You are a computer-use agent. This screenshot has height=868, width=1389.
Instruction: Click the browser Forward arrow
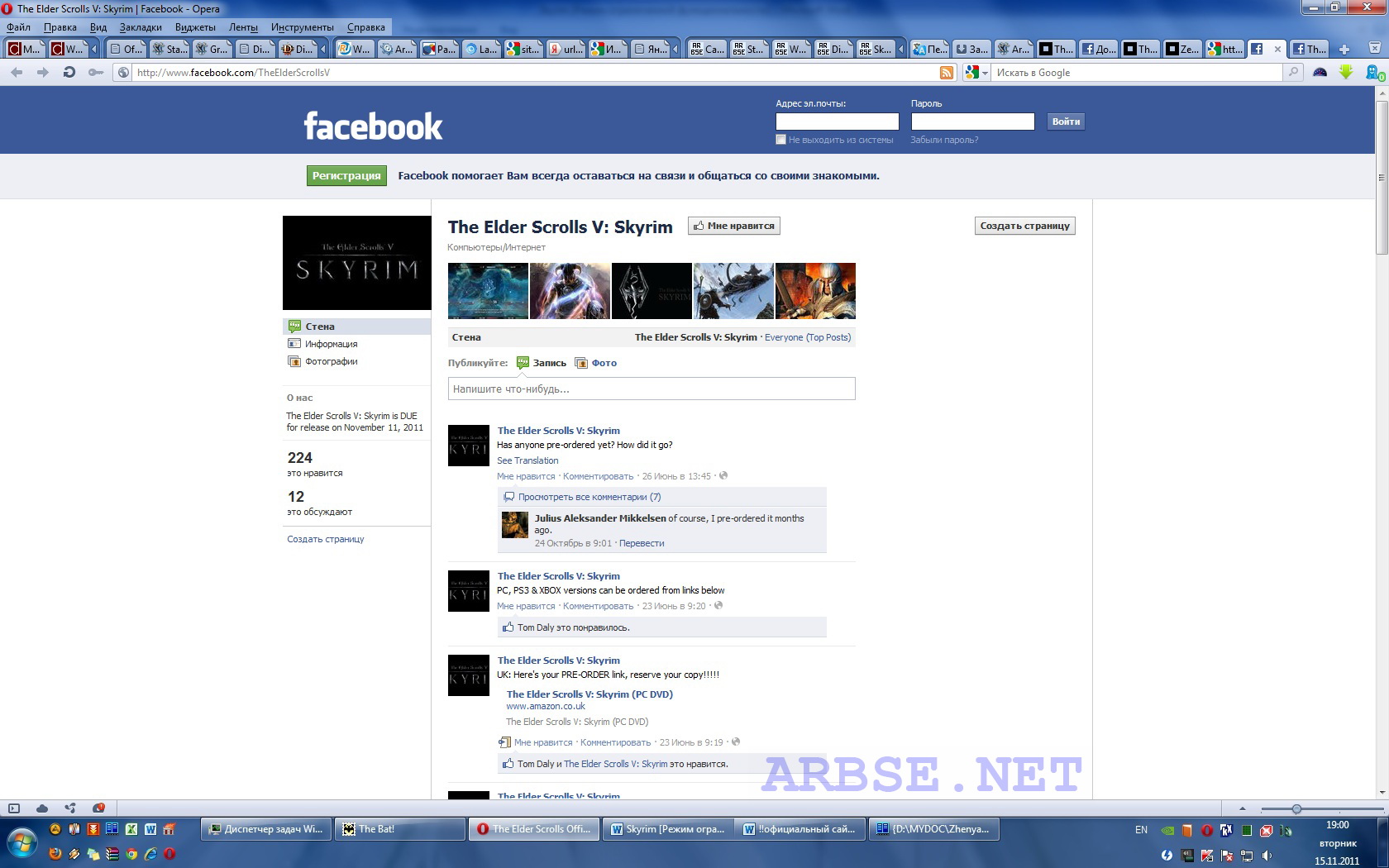pos(43,73)
